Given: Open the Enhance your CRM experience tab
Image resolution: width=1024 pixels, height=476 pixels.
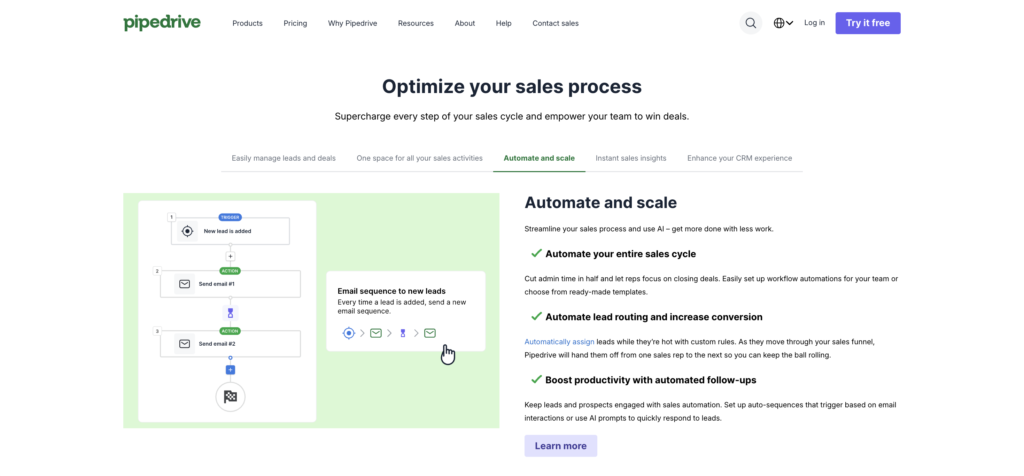Looking at the screenshot, I should pos(739,158).
